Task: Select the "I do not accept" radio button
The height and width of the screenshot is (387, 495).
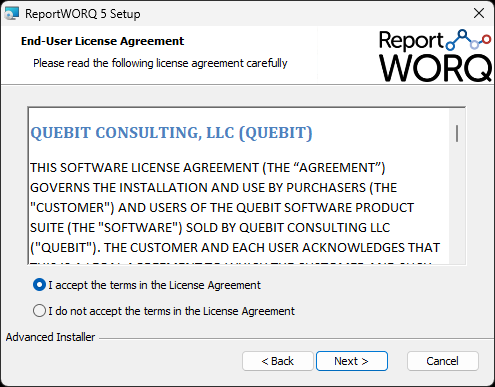Action: [39, 311]
